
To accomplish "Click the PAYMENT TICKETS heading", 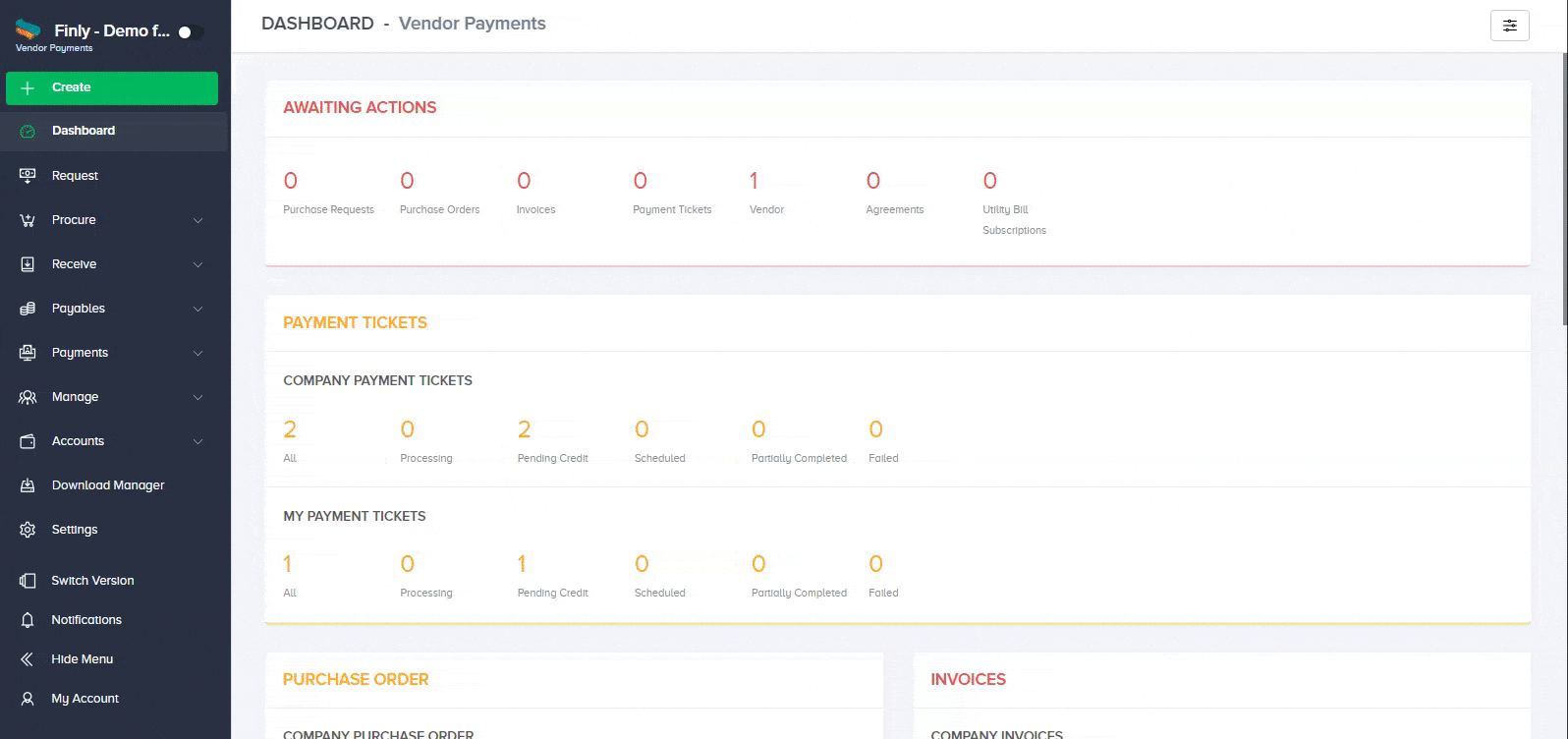I will 355,322.
